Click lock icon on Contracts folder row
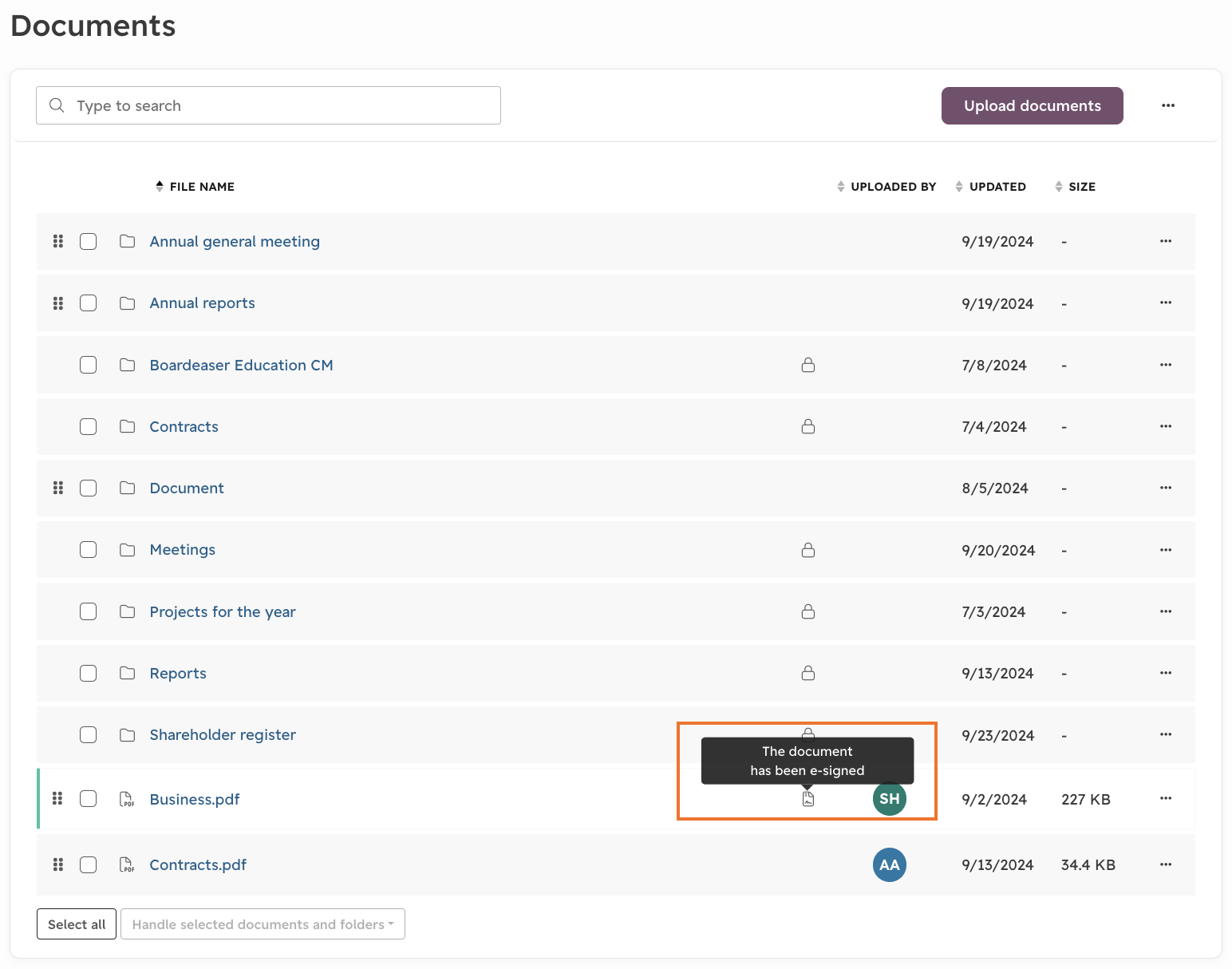The image size is (1232, 969). click(808, 426)
